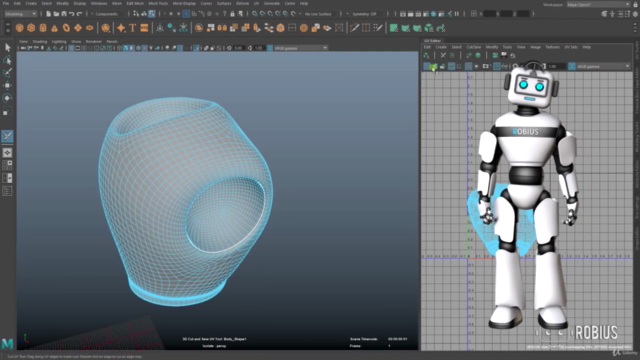640x360 pixels.
Task: Choose the Paint Selection tool
Action: point(7,73)
